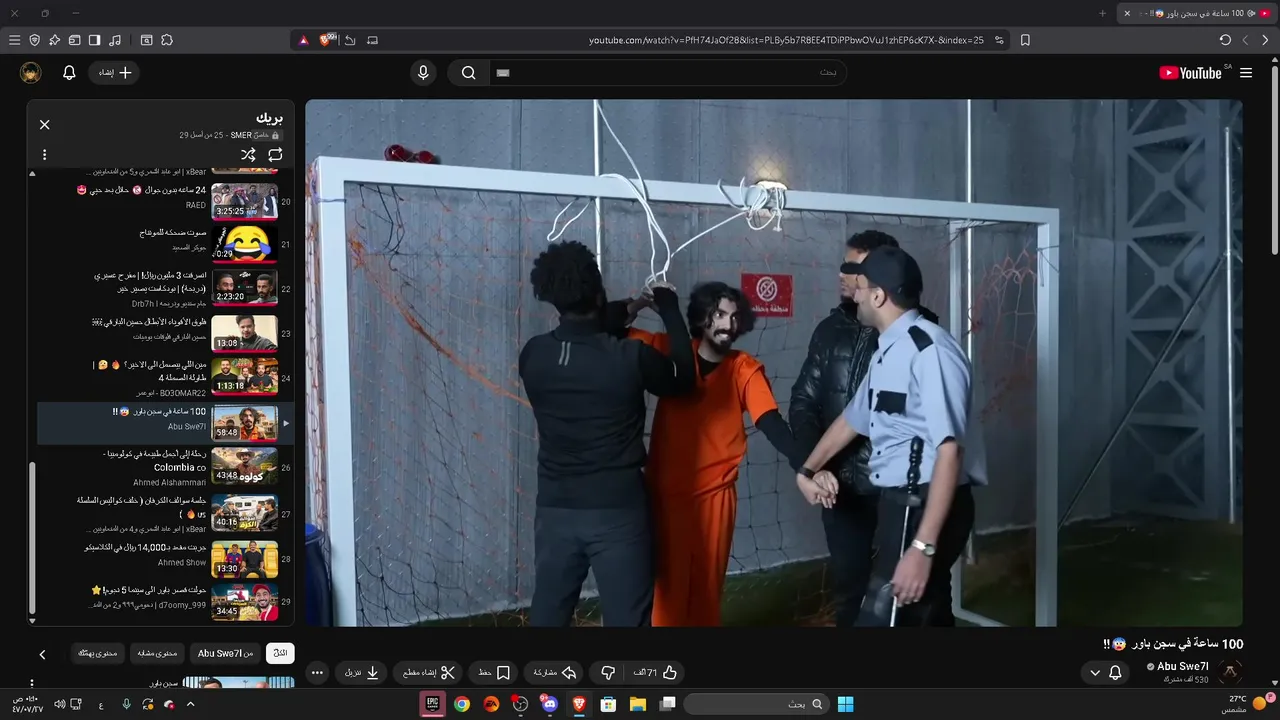Open YouTube notifications bell at top

[x=69, y=73]
